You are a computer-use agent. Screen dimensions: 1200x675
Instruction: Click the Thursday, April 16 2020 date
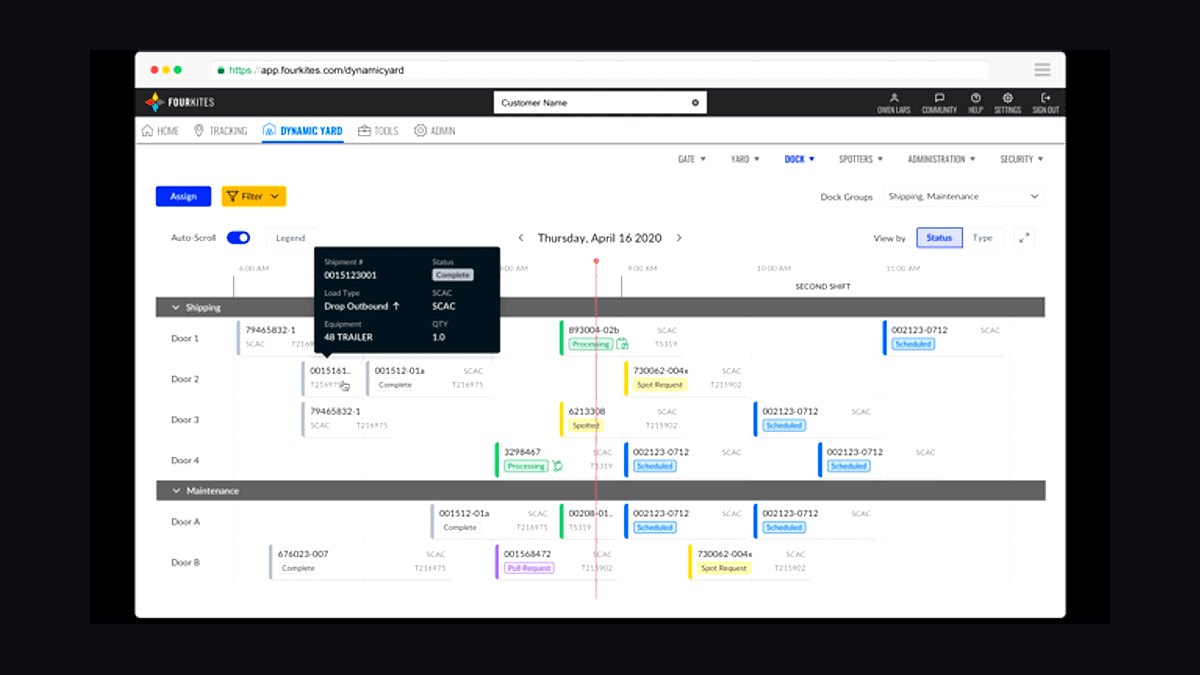point(599,238)
